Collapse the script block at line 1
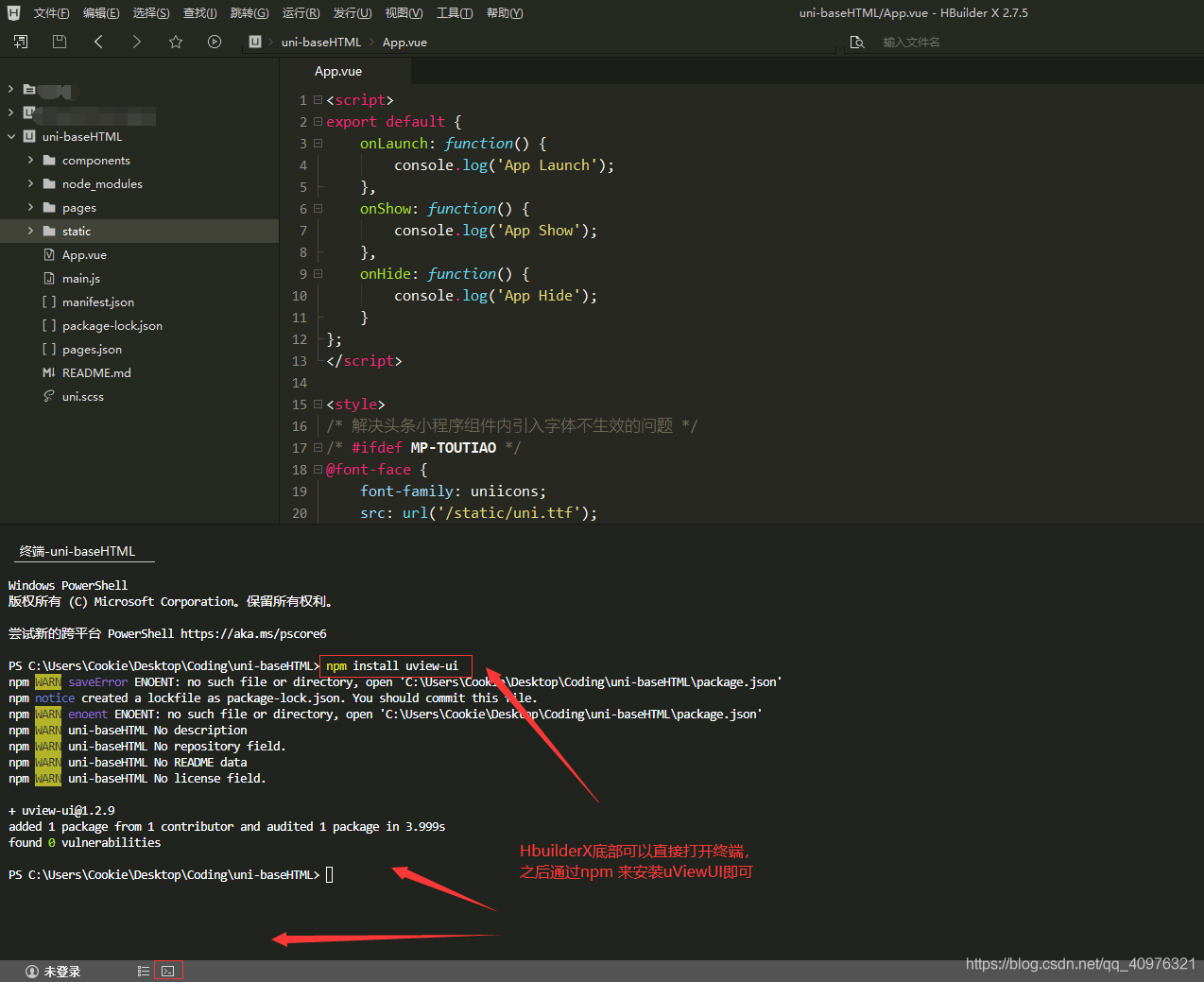1204x982 pixels. pyautogui.click(x=316, y=99)
